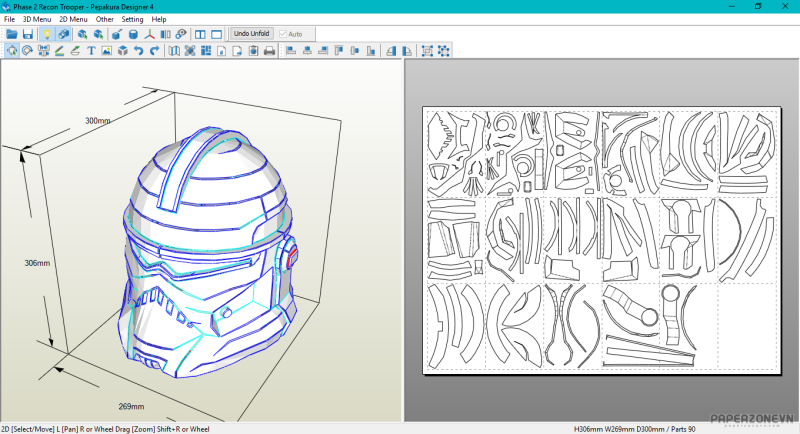Open the 3D Menu
The image size is (800, 434).
tap(37, 19)
